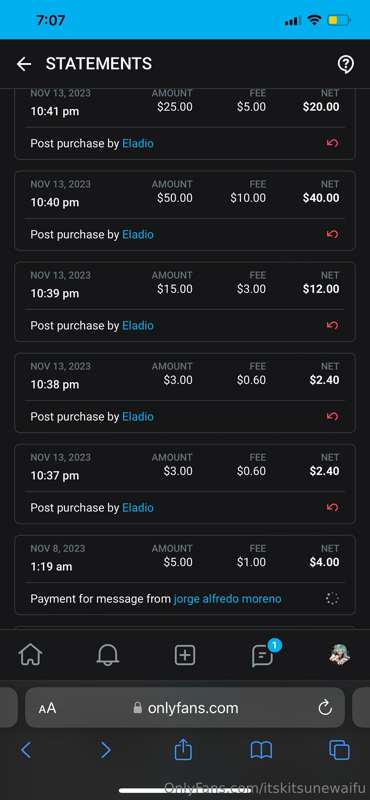This screenshot has height=800, width=370.
Task: Click the refund arrow on the $25.00 transaction
Action: coord(332,143)
